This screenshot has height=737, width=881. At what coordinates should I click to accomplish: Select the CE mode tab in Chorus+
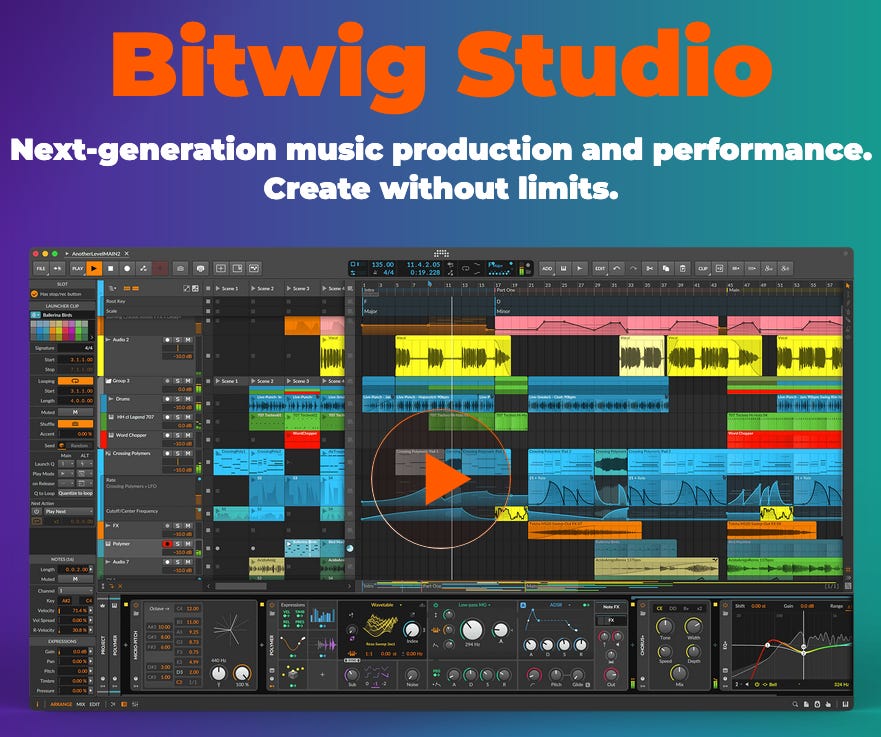coord(660,608)
